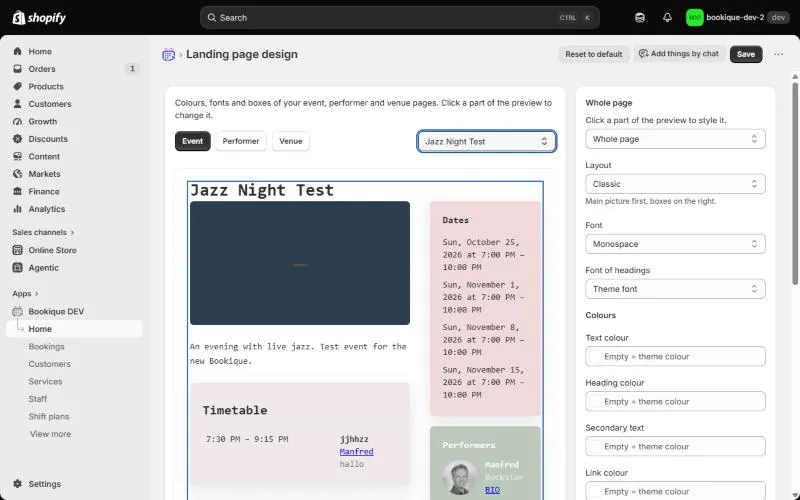Click the Settings gear icon
Viewport: 800px width, 500px height.
click(18, 484)
